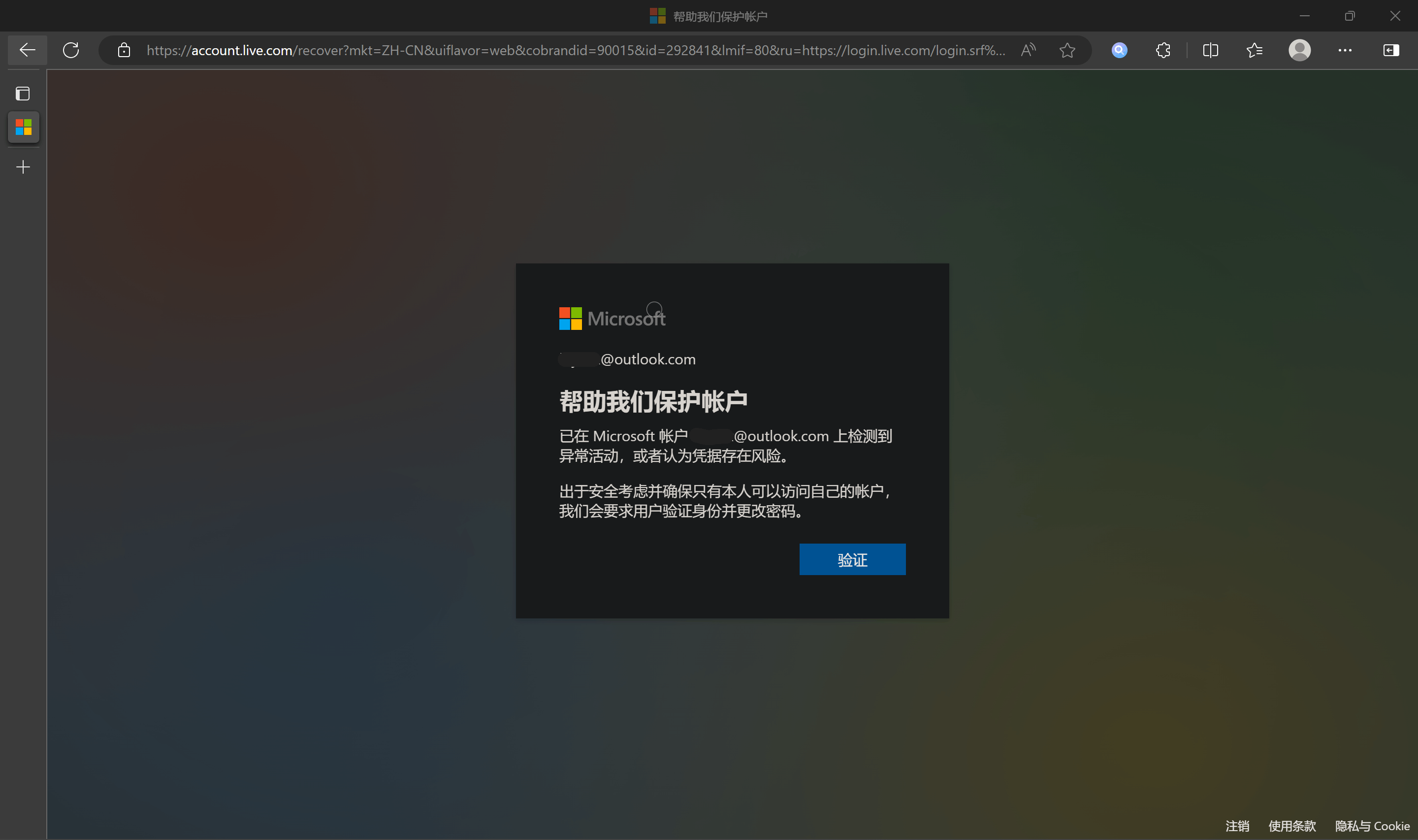
Task: Open the tab actions menu
Action: pyautogui.click(x=23, y=94)
